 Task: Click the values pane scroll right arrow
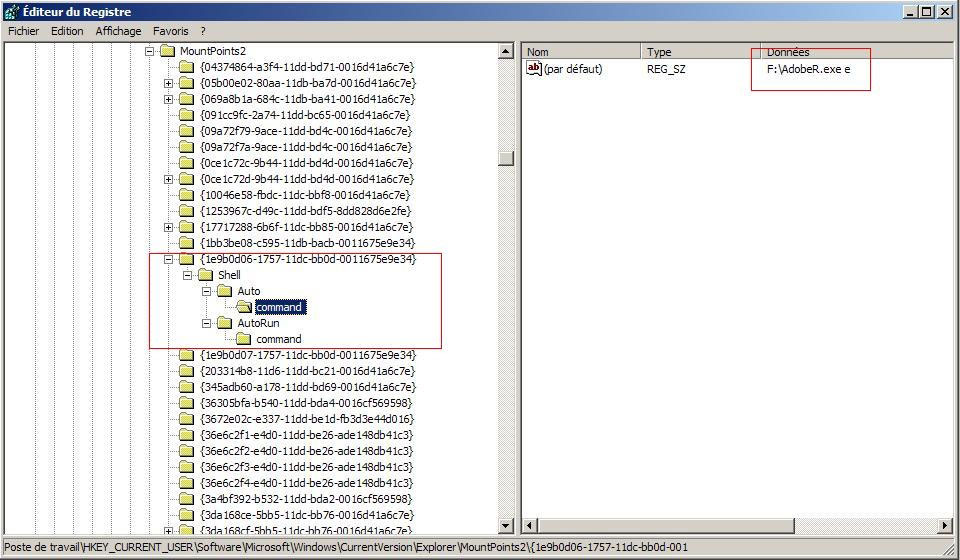[x=945, y=525]
